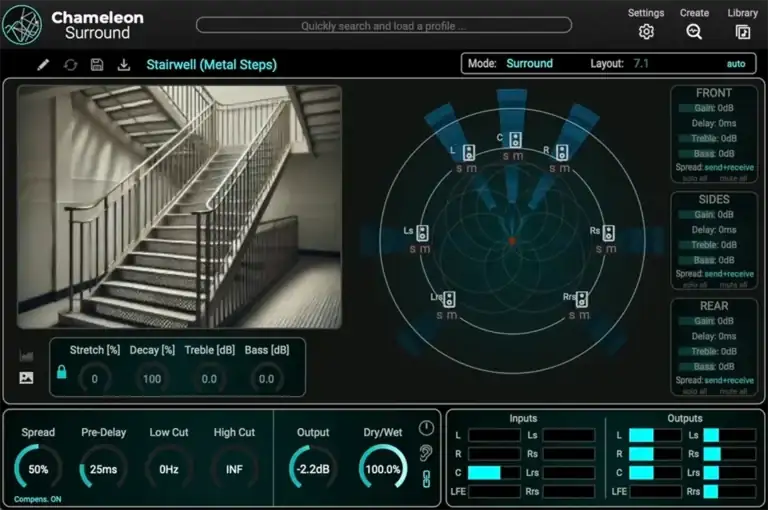Screen dimensions: 768x510
Task: Mute the Rrs speaker with its m
Action: pyautogui.click(x=584, y=316)
